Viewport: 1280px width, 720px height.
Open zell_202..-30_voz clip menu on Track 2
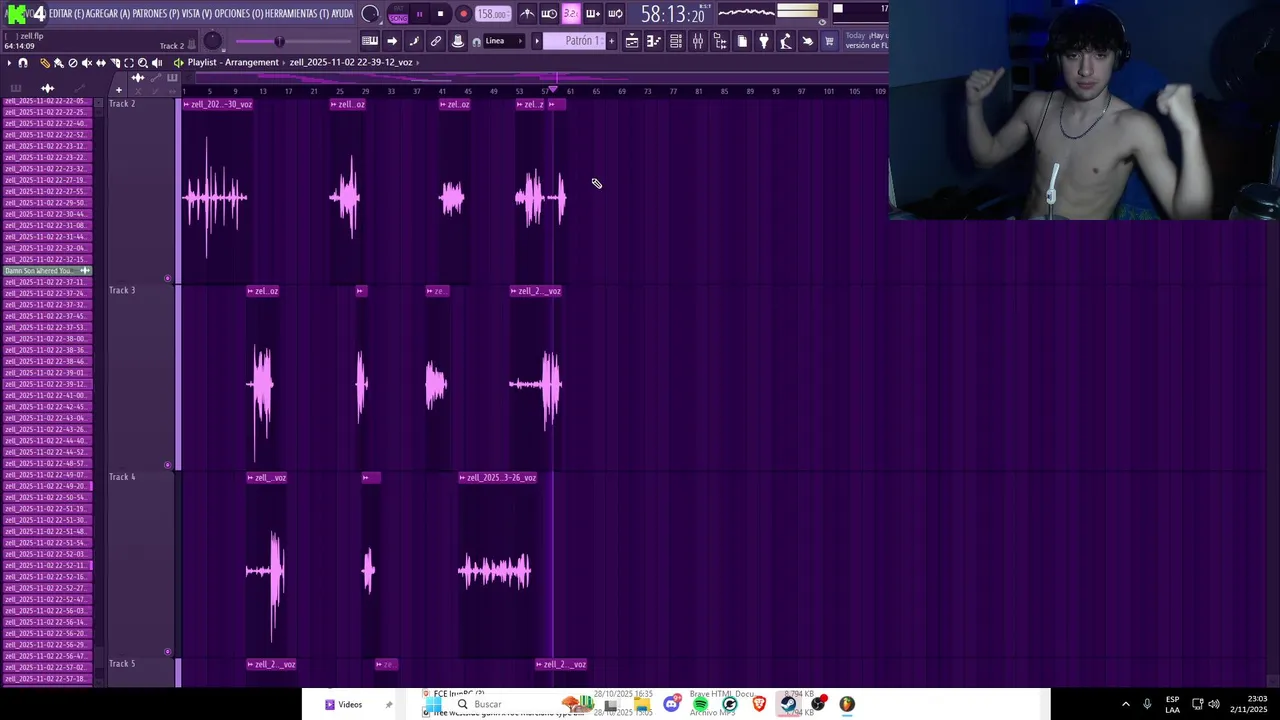[x=186, y=104]
